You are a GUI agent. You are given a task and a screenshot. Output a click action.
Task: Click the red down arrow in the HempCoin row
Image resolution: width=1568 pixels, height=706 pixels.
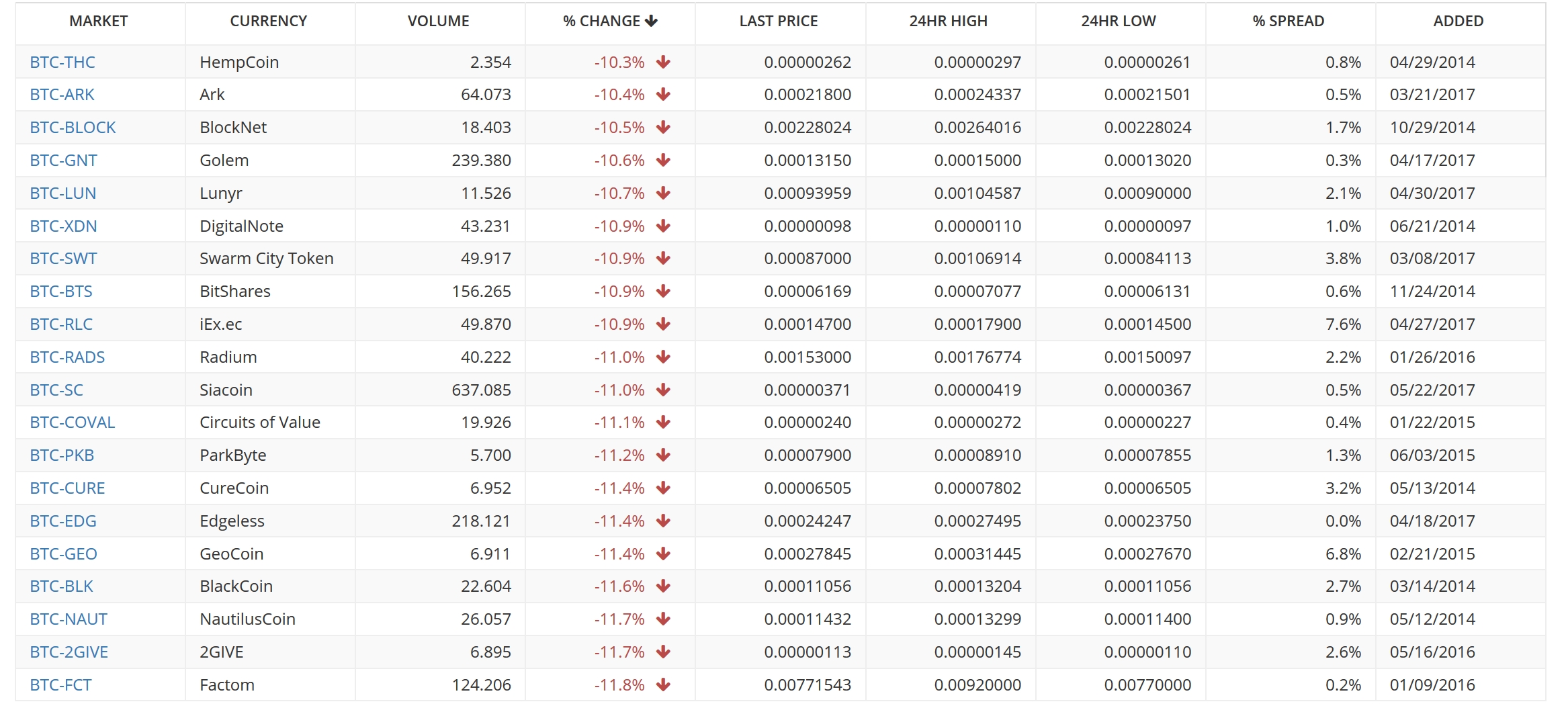(663, 62)
